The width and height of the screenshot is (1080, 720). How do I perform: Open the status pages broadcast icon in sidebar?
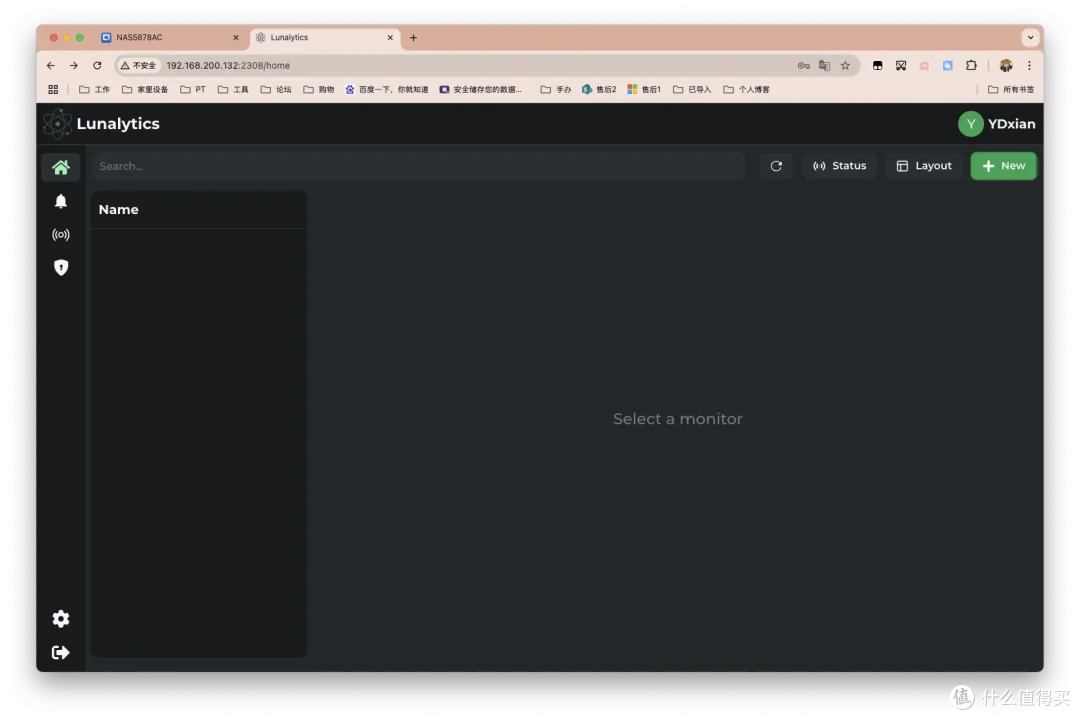pos(61,235)
